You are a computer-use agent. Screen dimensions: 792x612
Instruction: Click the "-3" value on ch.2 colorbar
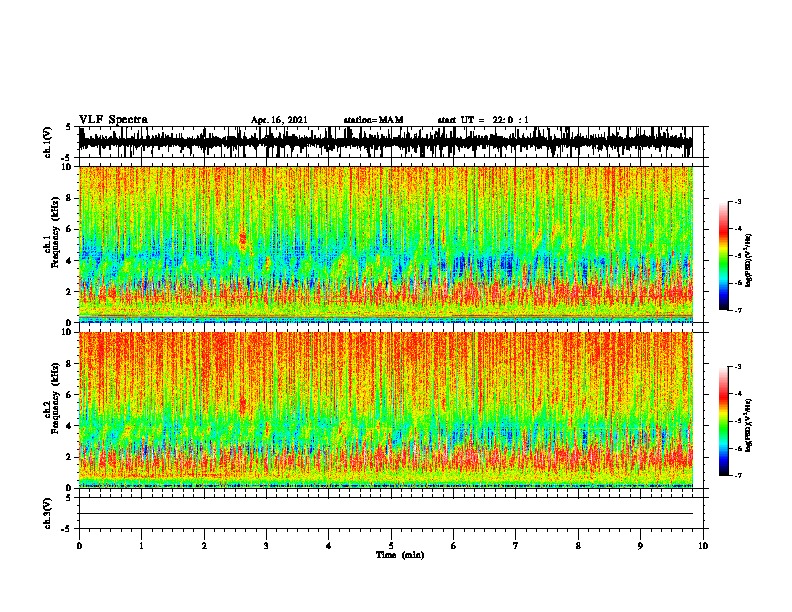738,367
